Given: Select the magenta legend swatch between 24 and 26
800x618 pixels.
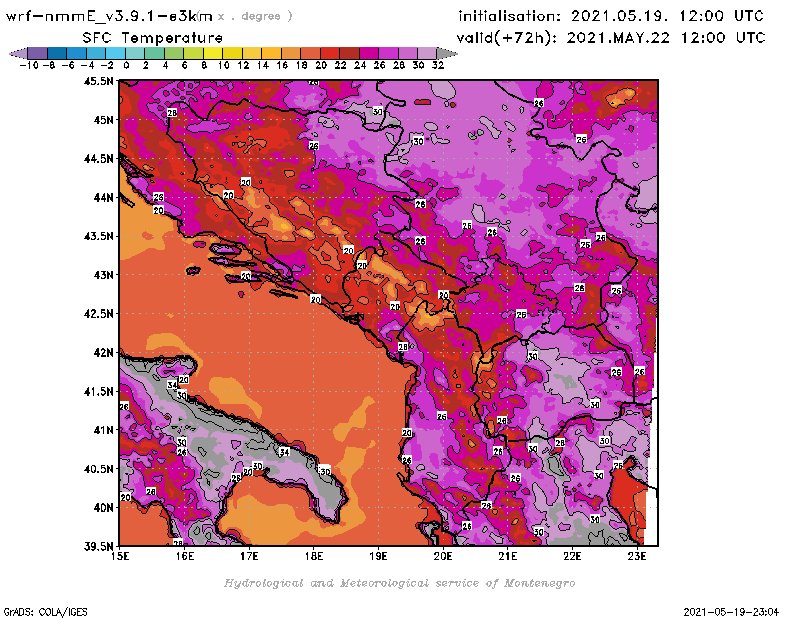Looking at the screenshot, I should [x=369, y=53].
